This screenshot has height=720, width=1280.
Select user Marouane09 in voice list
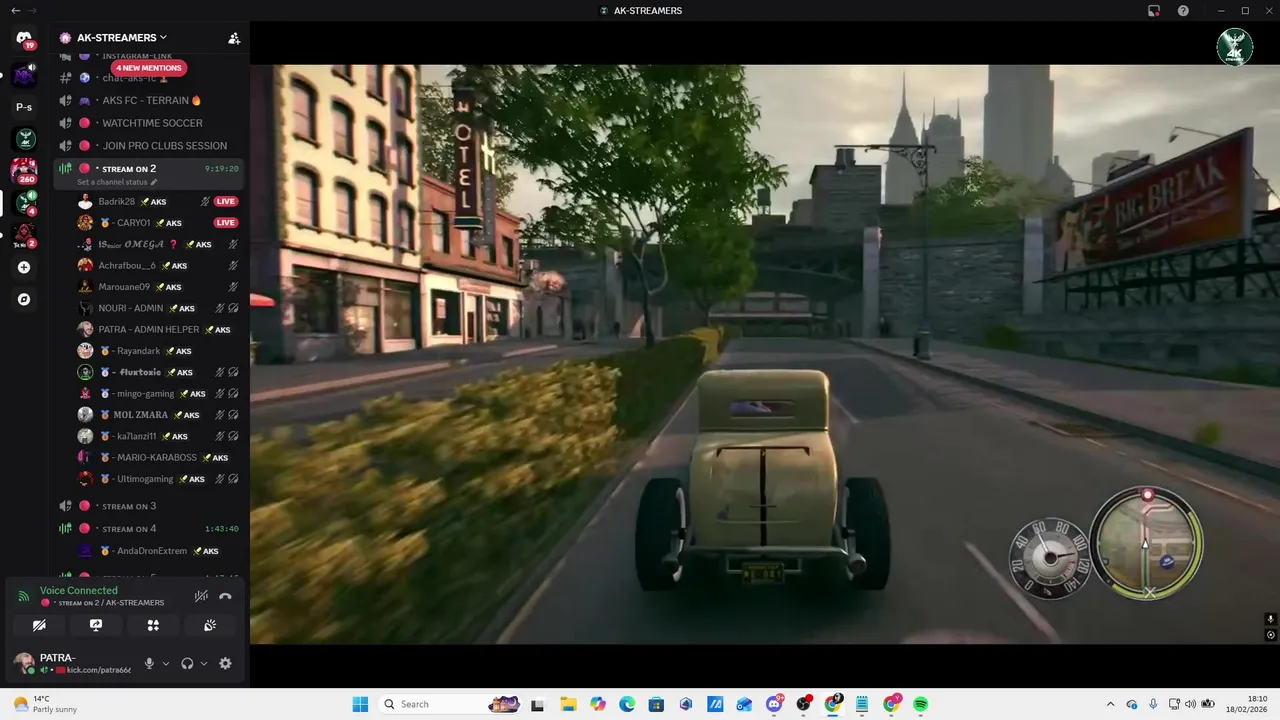(x=158, y=287)
